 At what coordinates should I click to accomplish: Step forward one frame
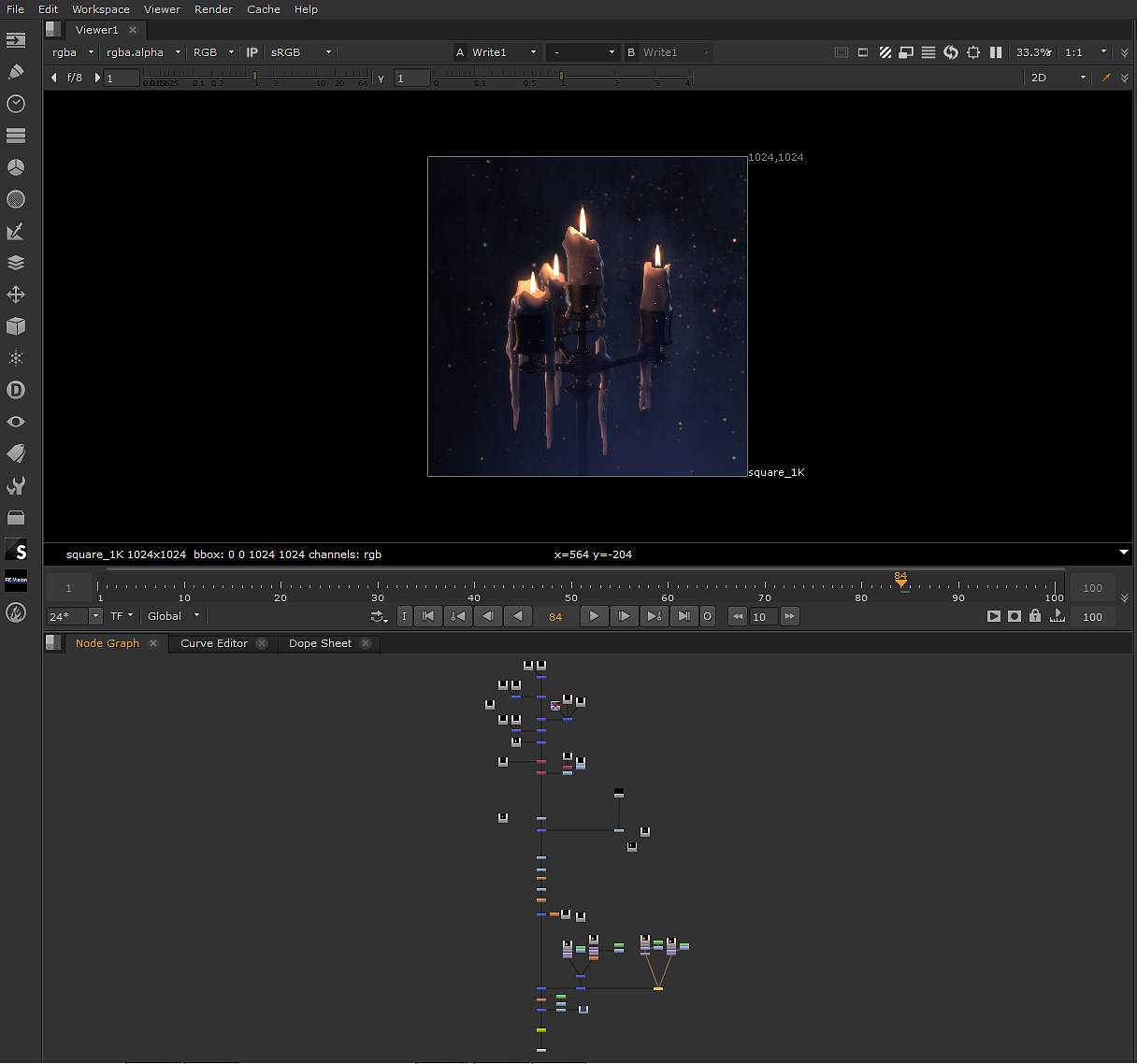click(623, 616)
